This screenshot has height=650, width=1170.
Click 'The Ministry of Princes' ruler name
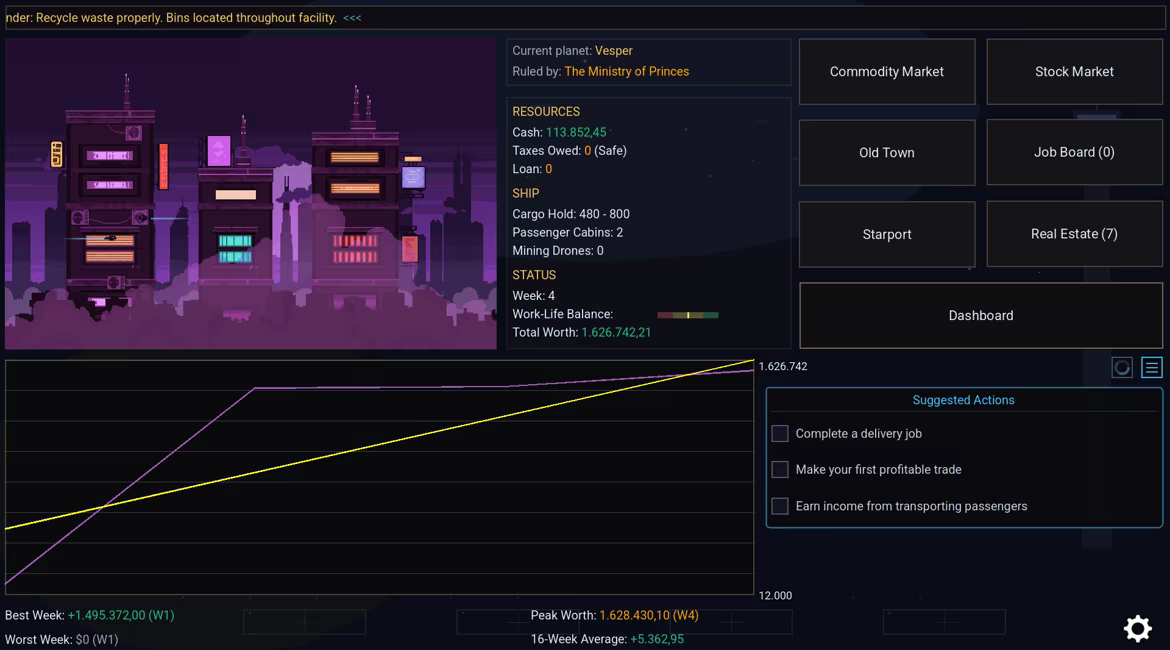627,72
